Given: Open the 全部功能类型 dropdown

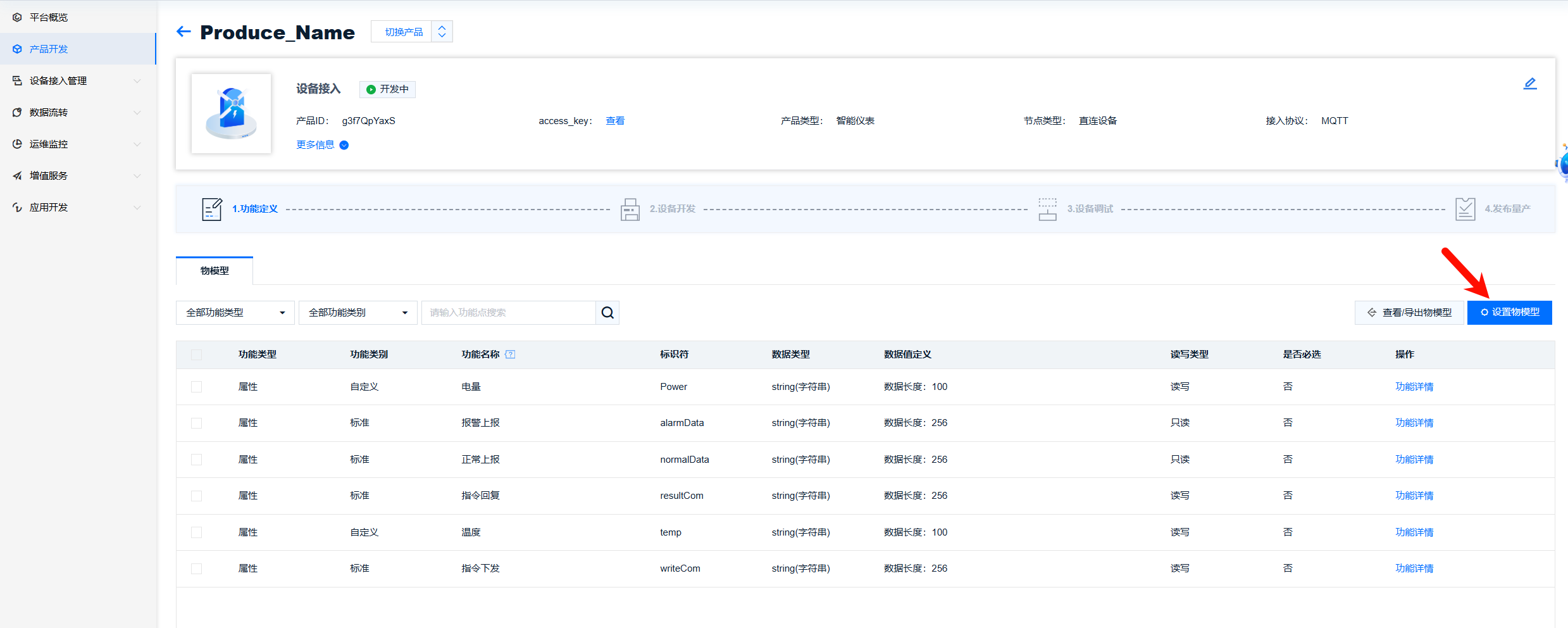Looking at the screenshot, I should coord(235,313).
